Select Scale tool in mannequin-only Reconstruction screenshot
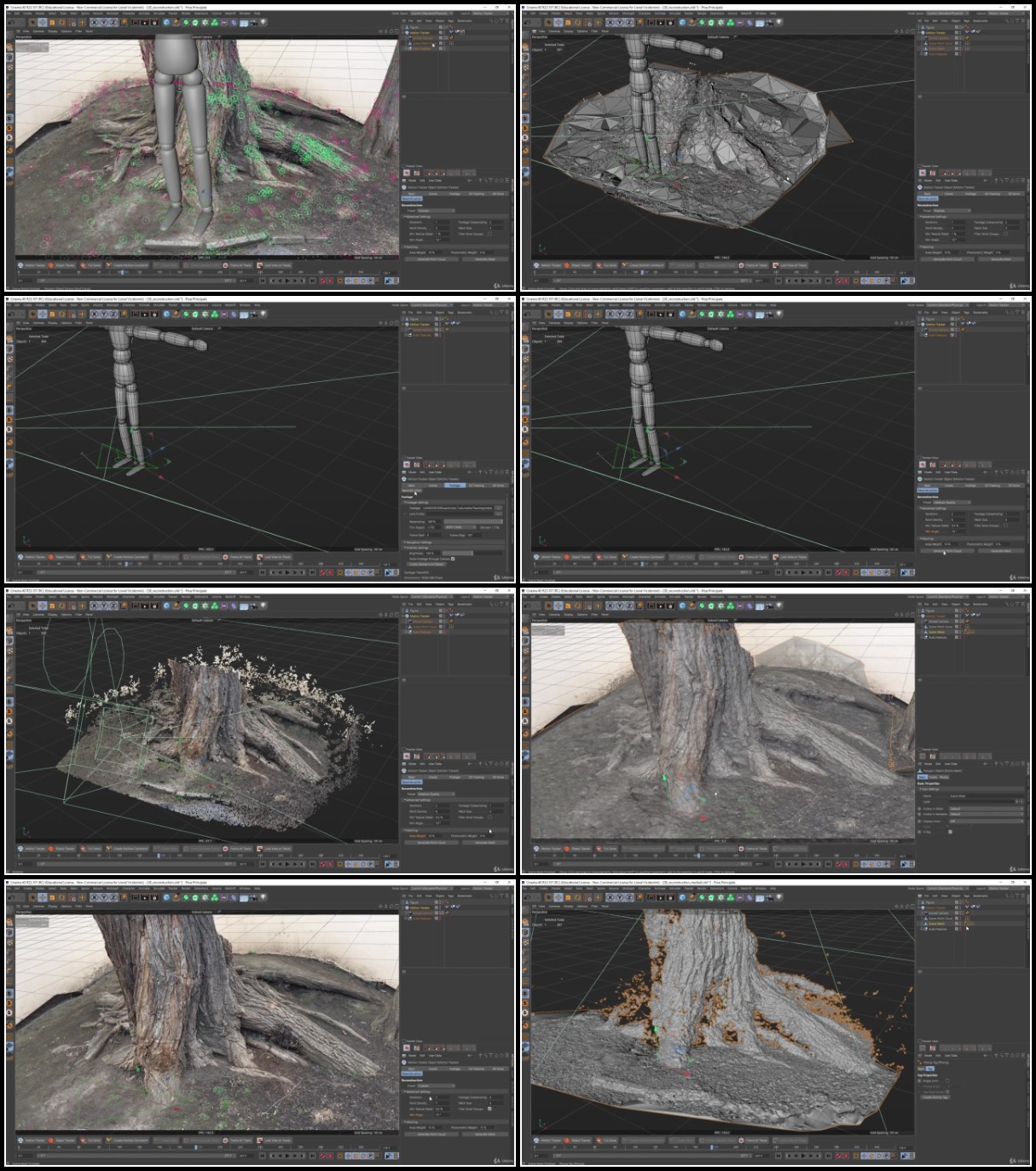This screenshot has height=1171, width=1036. coord(567,314)
